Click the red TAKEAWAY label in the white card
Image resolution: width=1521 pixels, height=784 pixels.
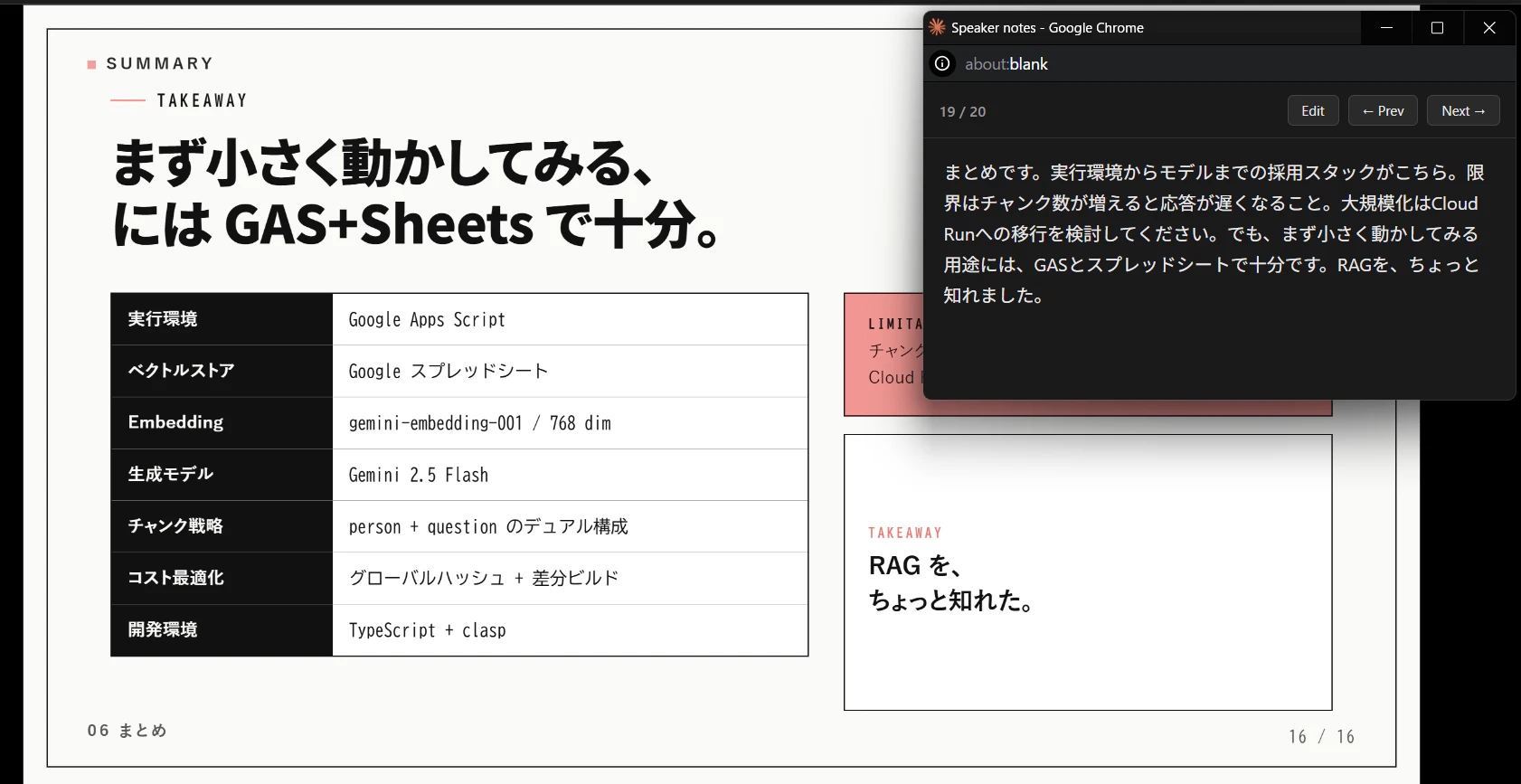905,533
